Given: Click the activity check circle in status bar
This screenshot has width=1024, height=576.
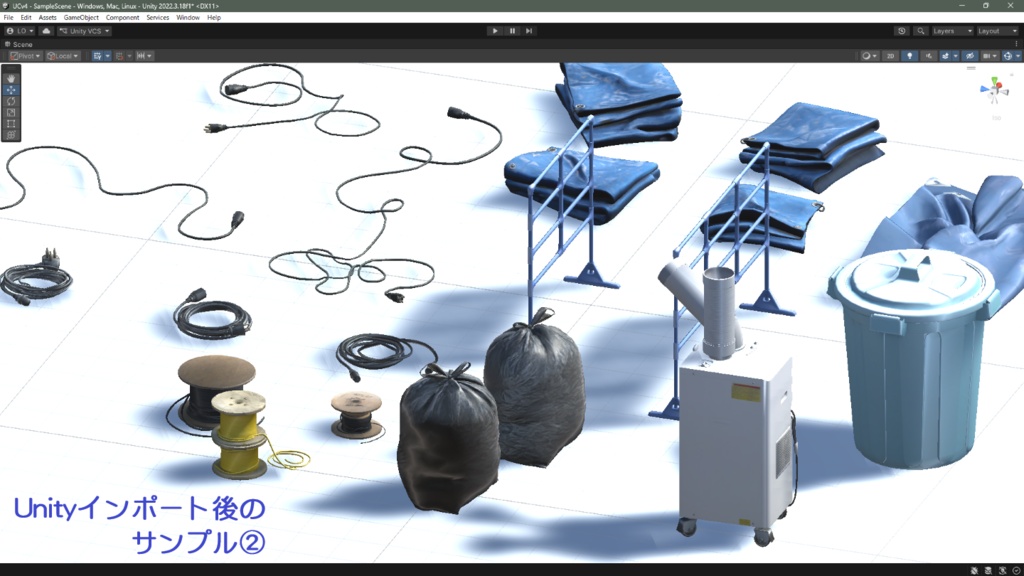Looking at the screenshot, I should click(x=1016, y=571).
